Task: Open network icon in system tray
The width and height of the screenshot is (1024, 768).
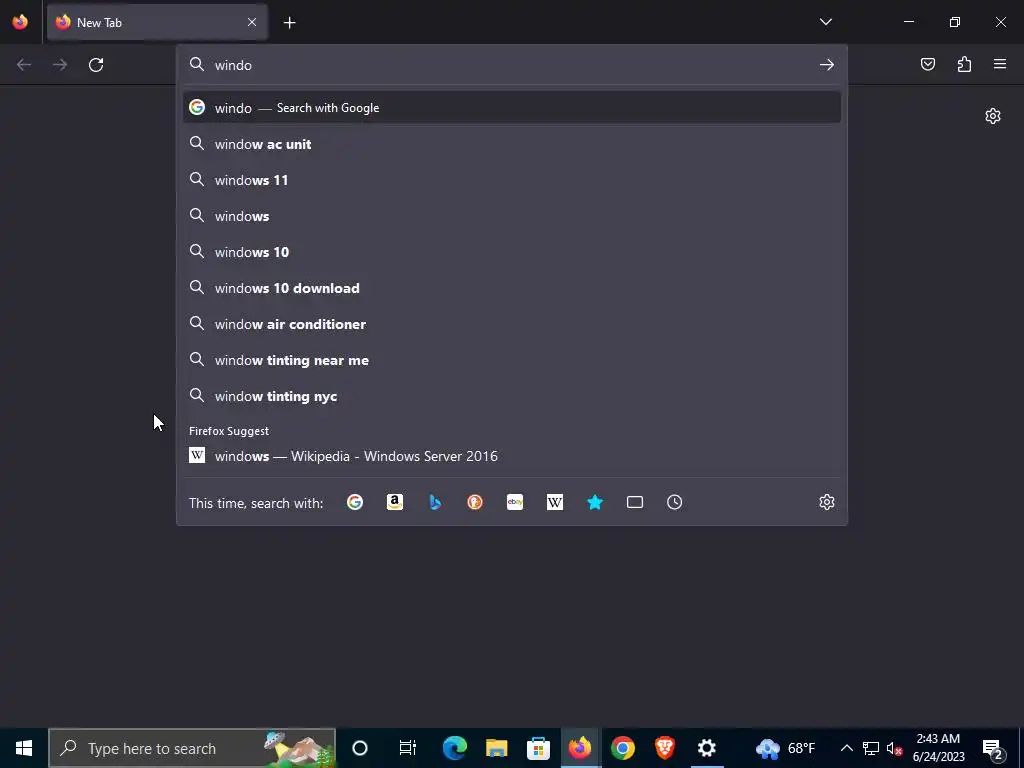Action: (x=871, y=748)
